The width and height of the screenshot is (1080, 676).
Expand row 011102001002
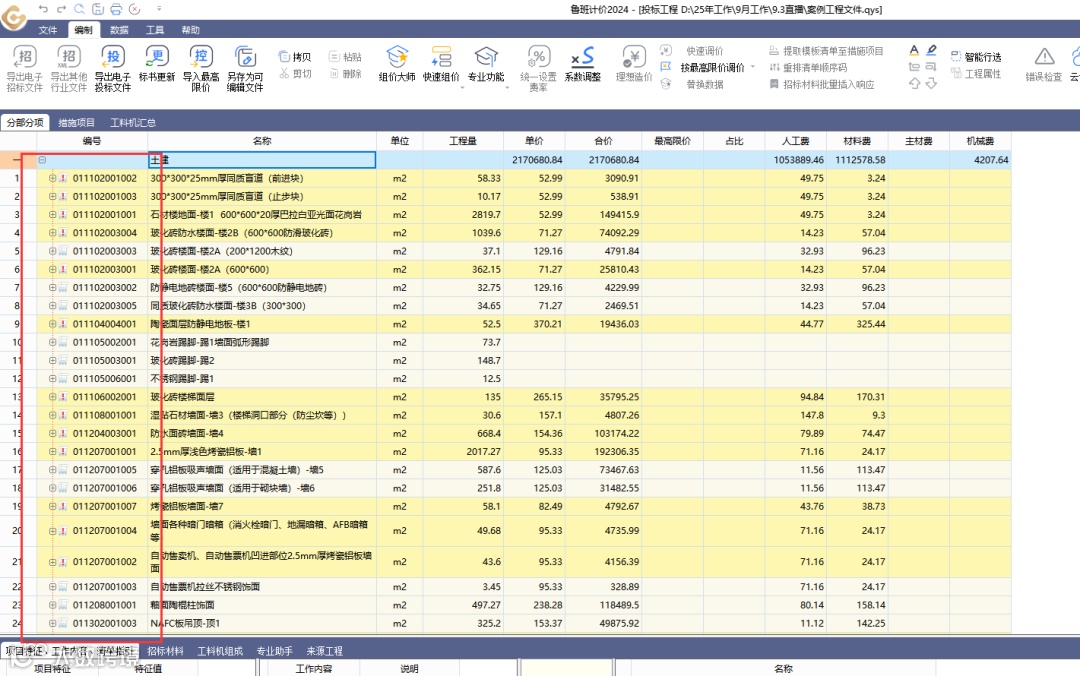52,178
